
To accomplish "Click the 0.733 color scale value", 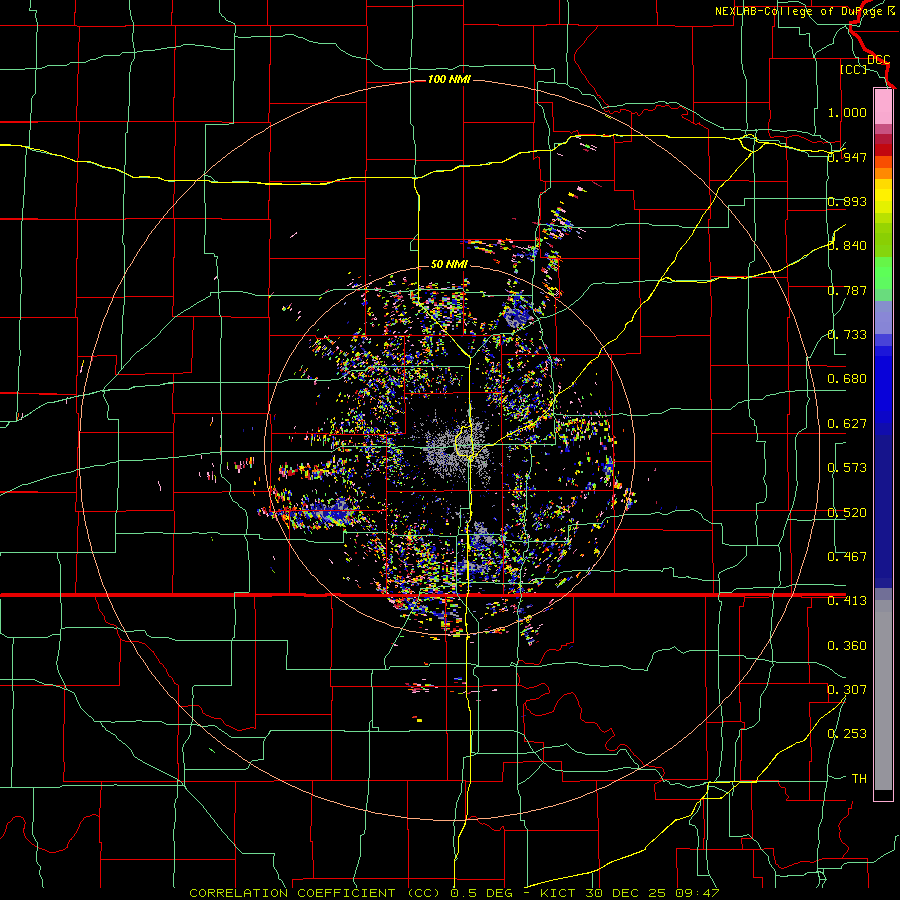I will (x=847, y=335).
